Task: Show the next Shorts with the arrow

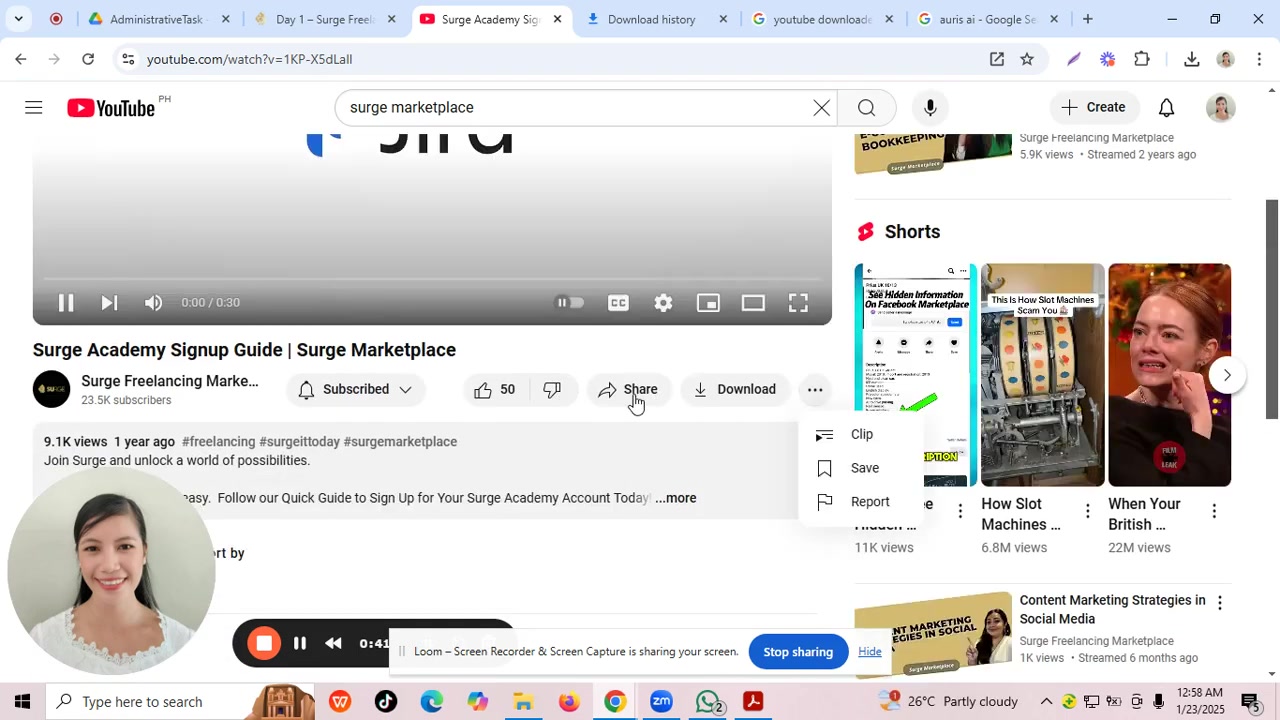Action: (x=1227, y=376)
